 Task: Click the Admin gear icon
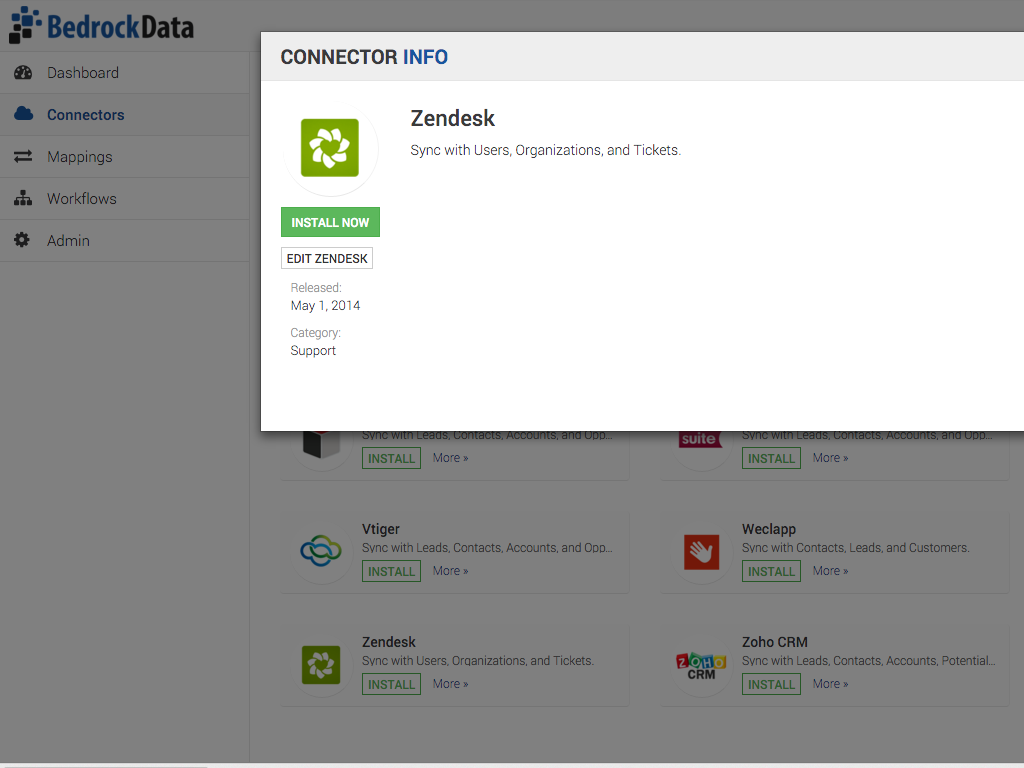click(x=22, y=241)
